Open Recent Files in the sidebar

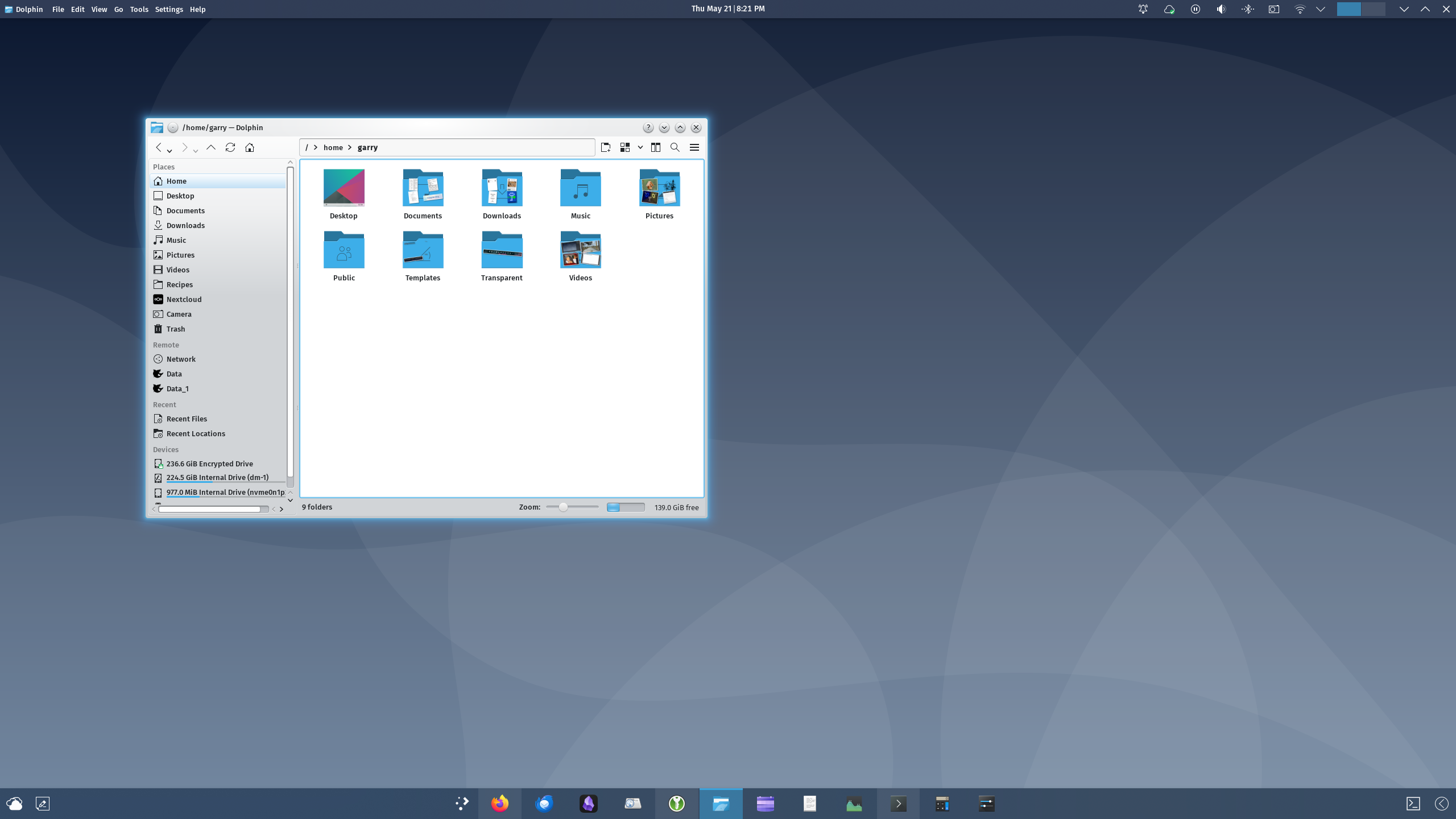tap(218, 419)
